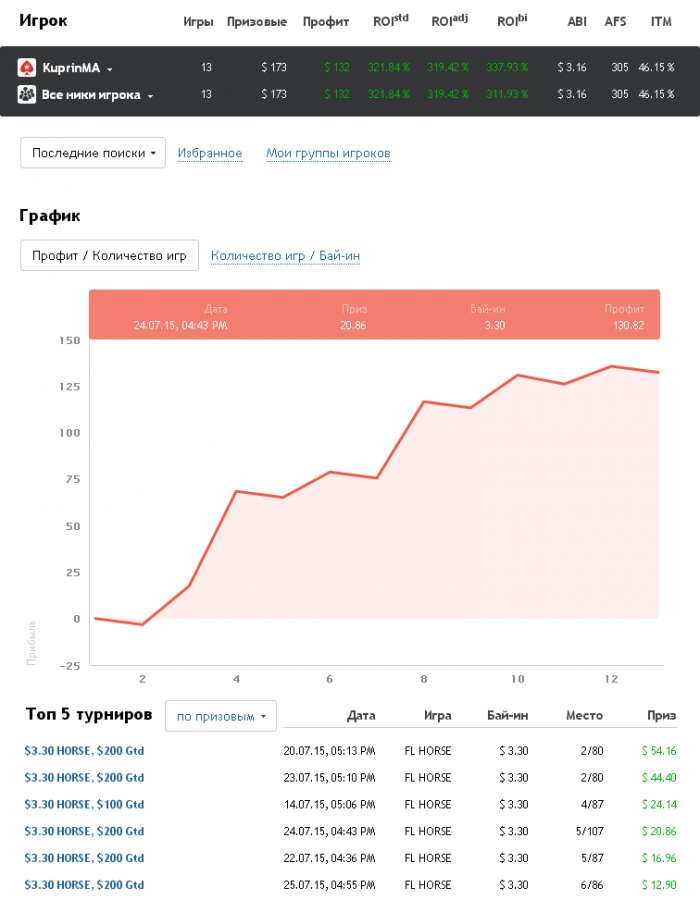
Task: Click the ROI std column header
Action: click(389, 20)
